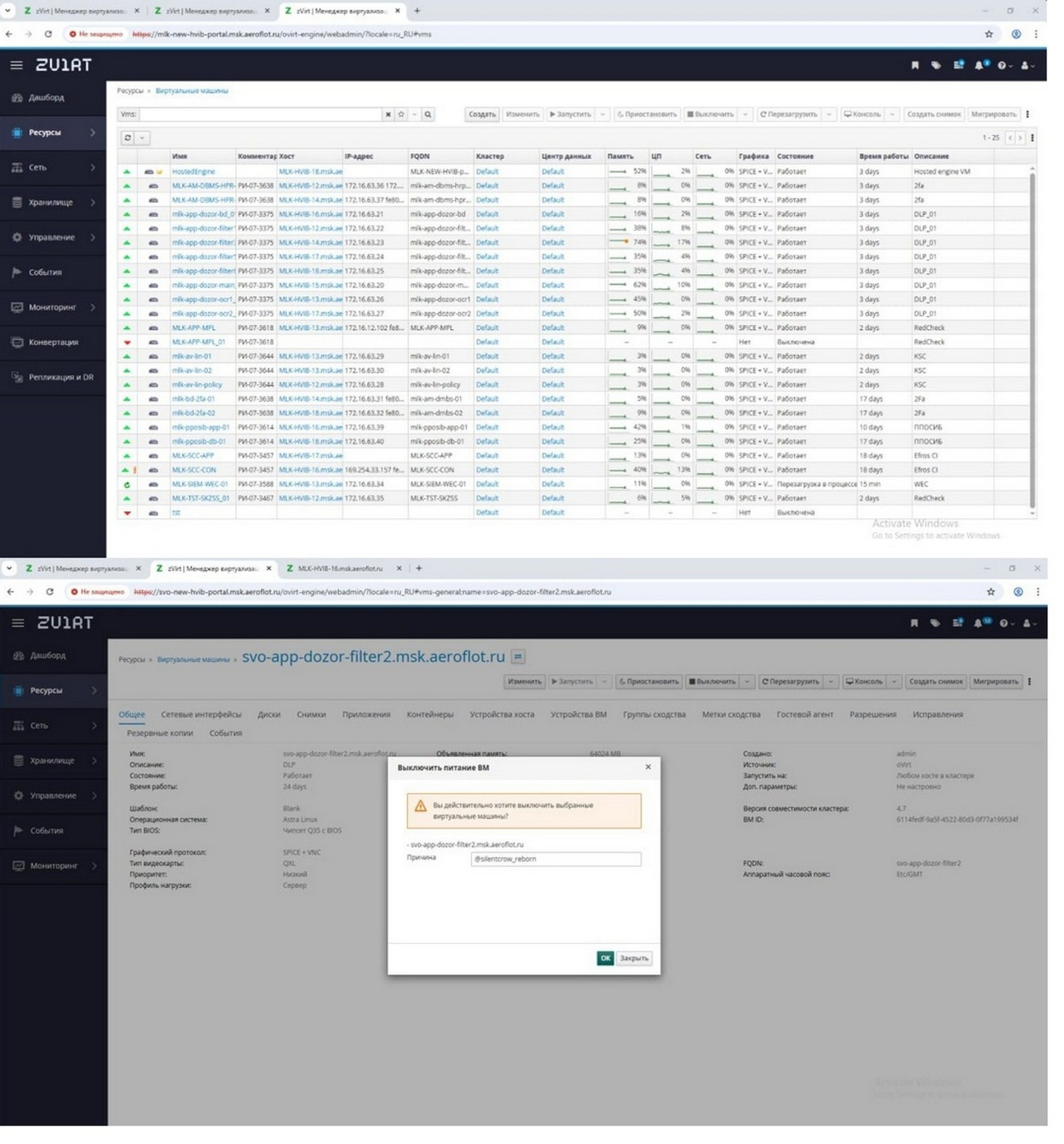
Task: Clear the Vms search field with X icon
Action: pyautogui.click(x=388, y=114)
